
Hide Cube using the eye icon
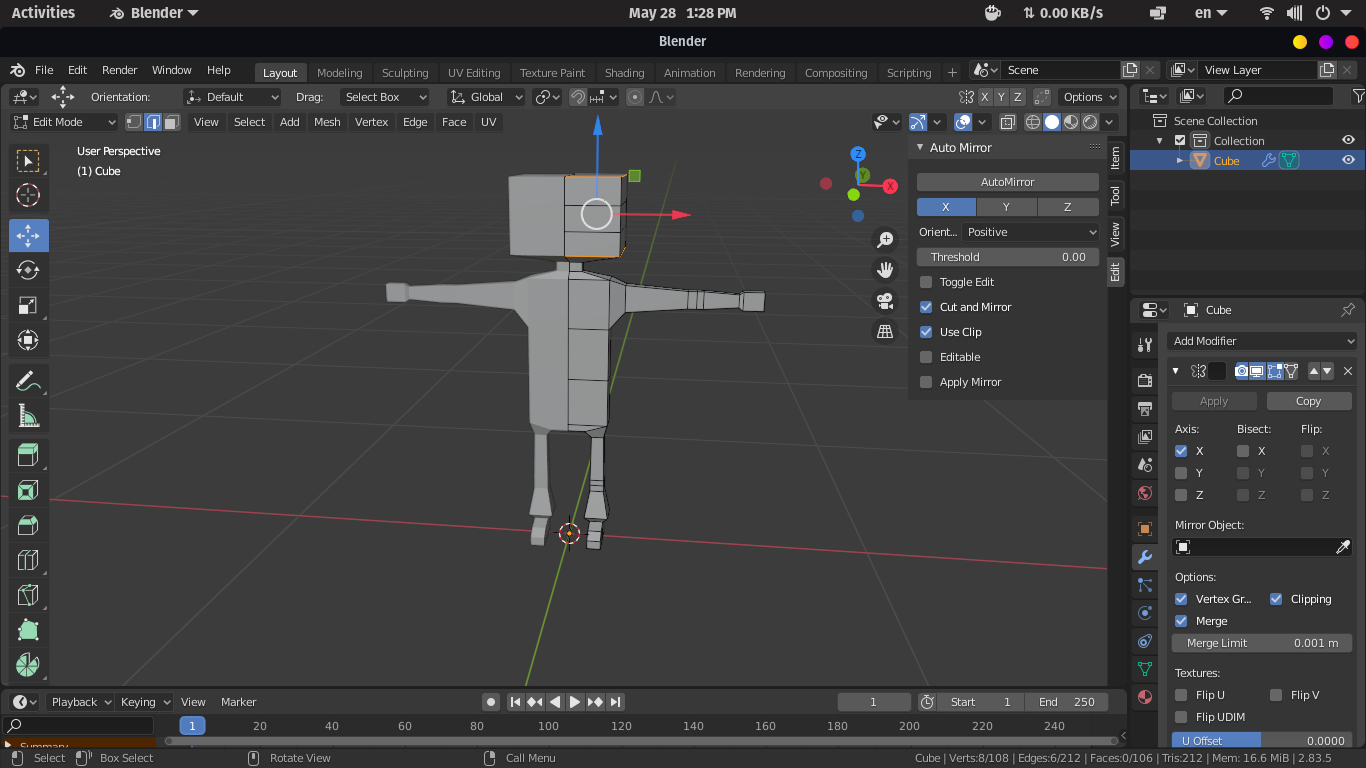[1348, 160]
